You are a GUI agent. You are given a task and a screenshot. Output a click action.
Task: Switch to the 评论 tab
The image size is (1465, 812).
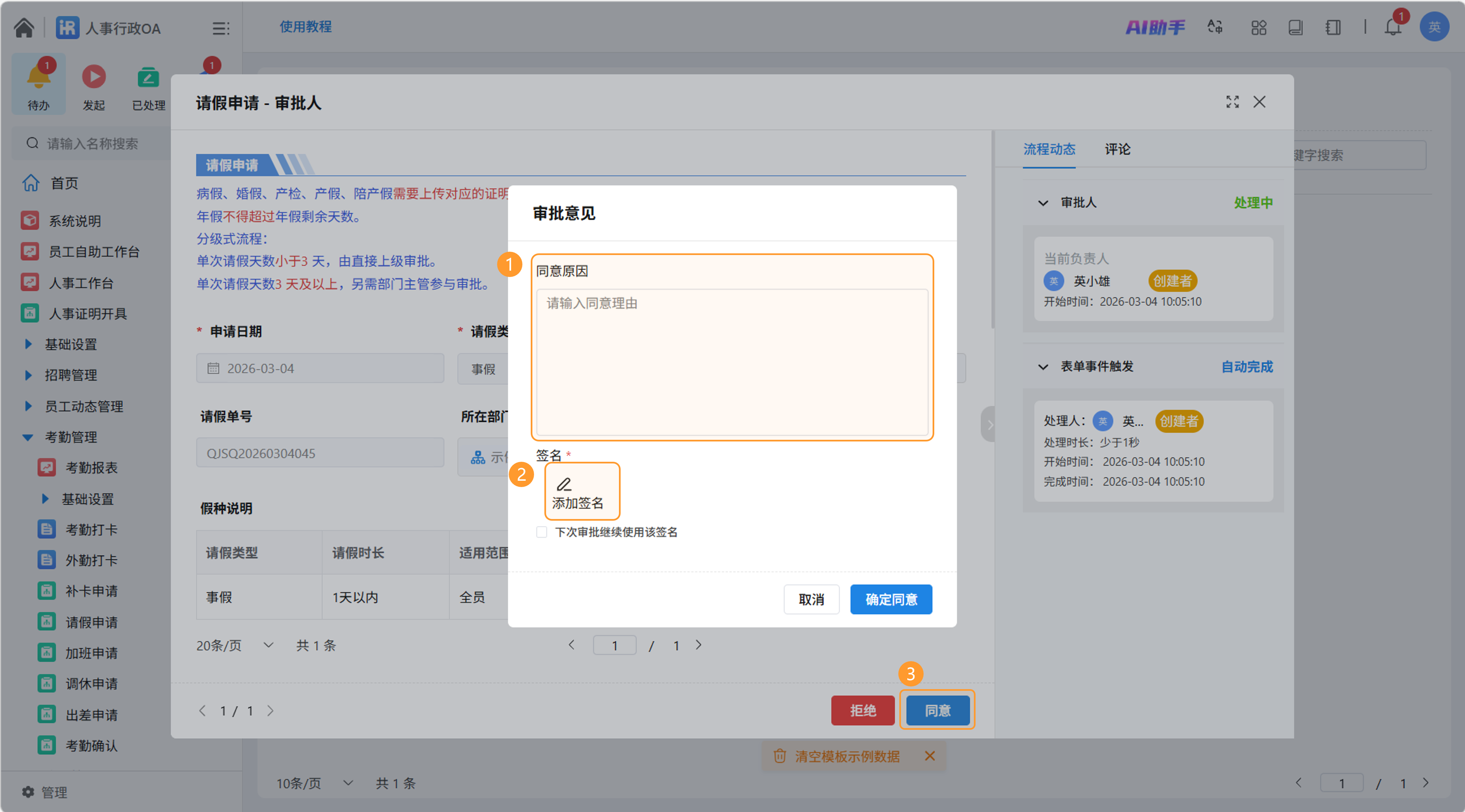pyautogui.click(x=1117, y=149)
